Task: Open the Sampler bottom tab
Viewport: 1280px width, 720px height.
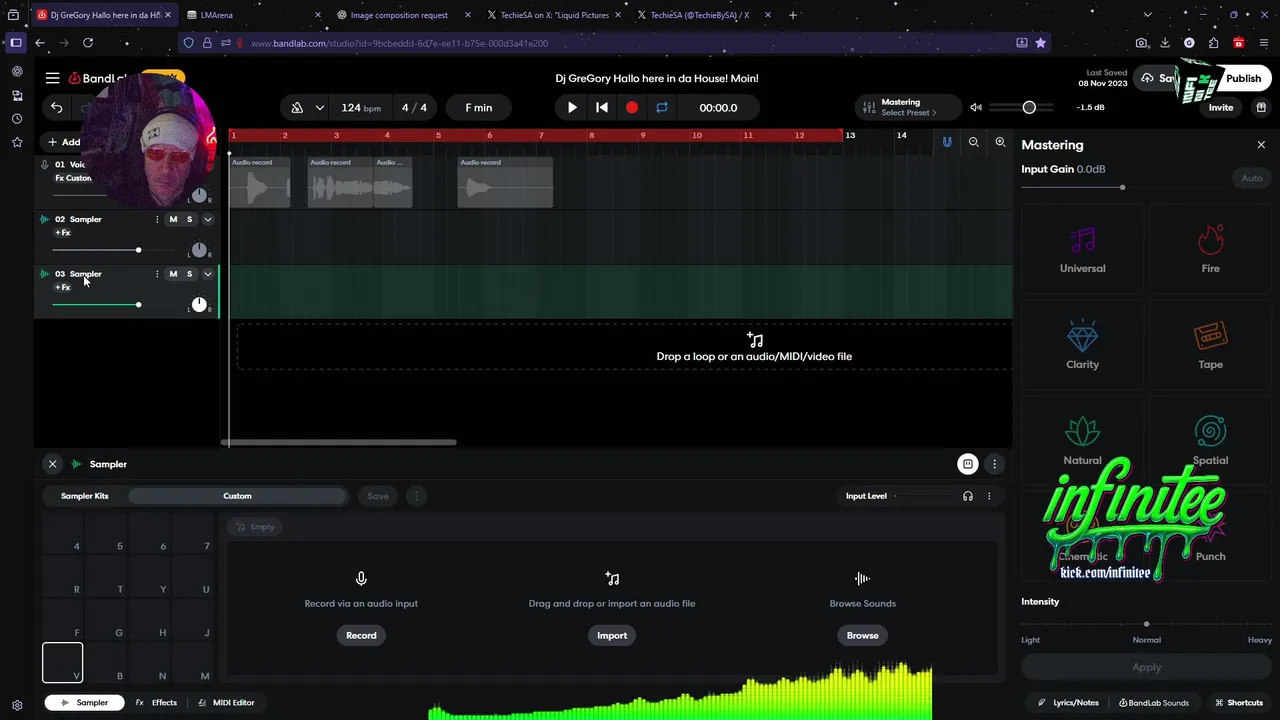Action: [85, 702]
